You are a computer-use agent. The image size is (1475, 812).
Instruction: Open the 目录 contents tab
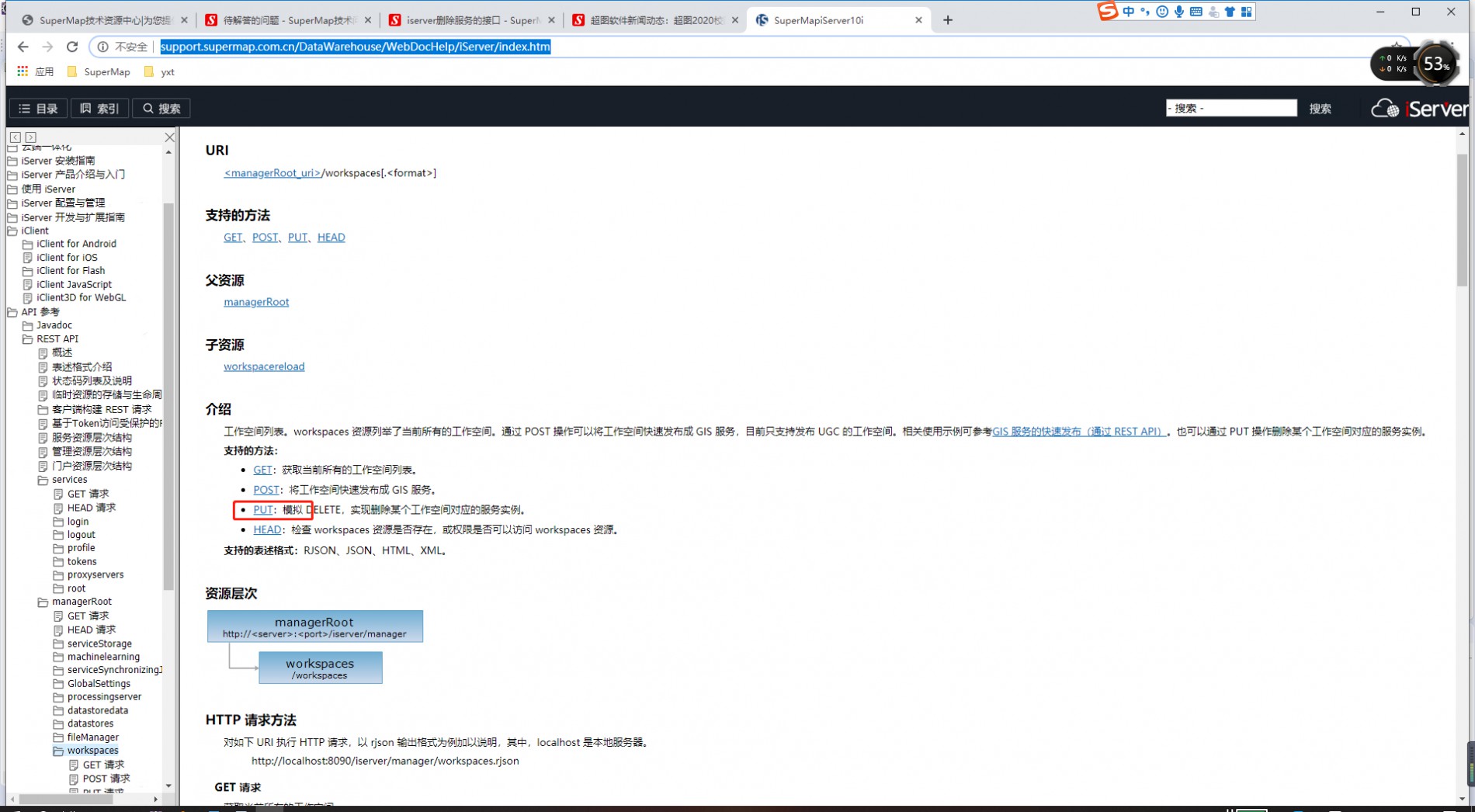[39, 109]
